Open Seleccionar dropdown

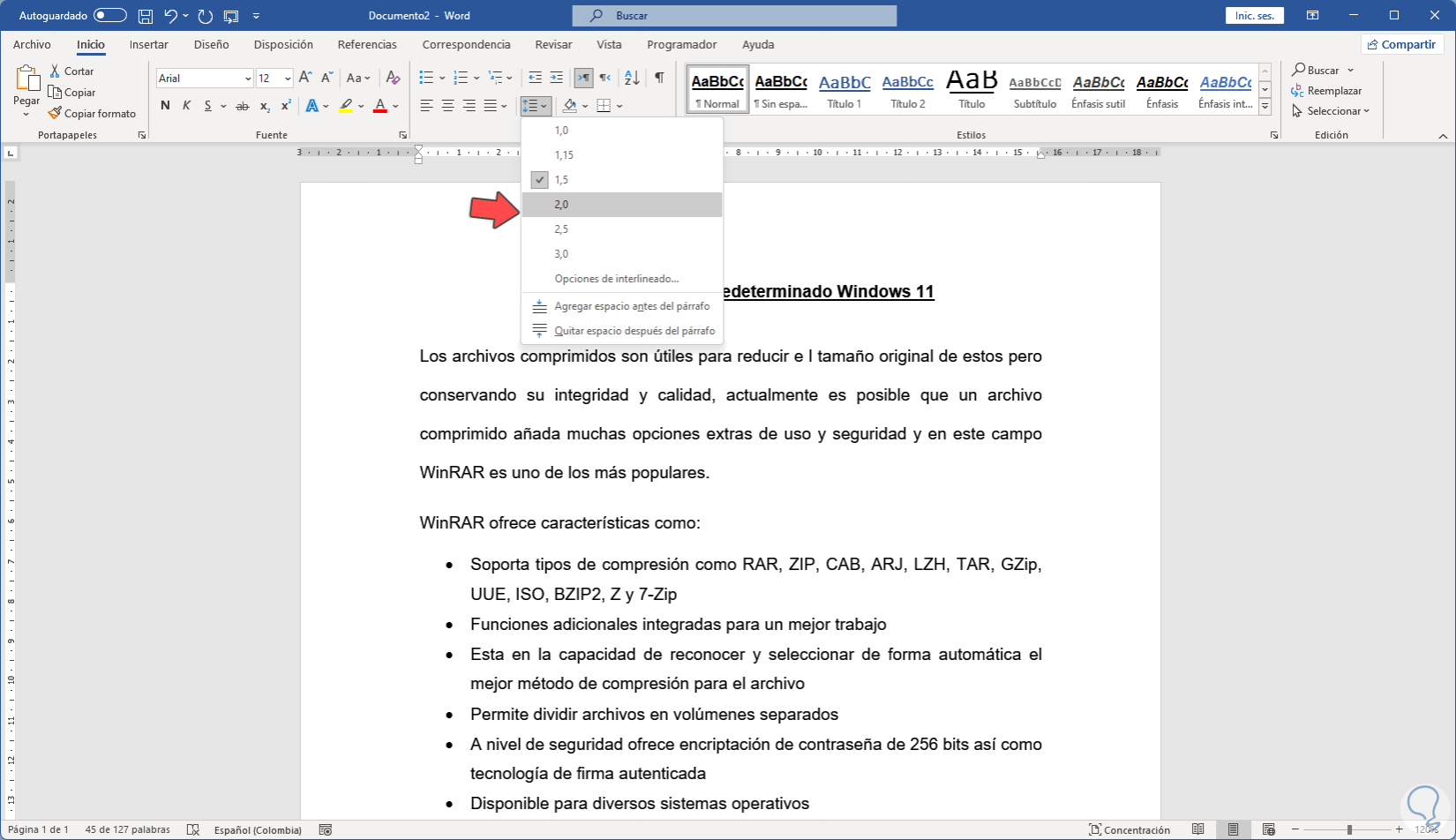pyautogui.click(x=1331, y=111)
